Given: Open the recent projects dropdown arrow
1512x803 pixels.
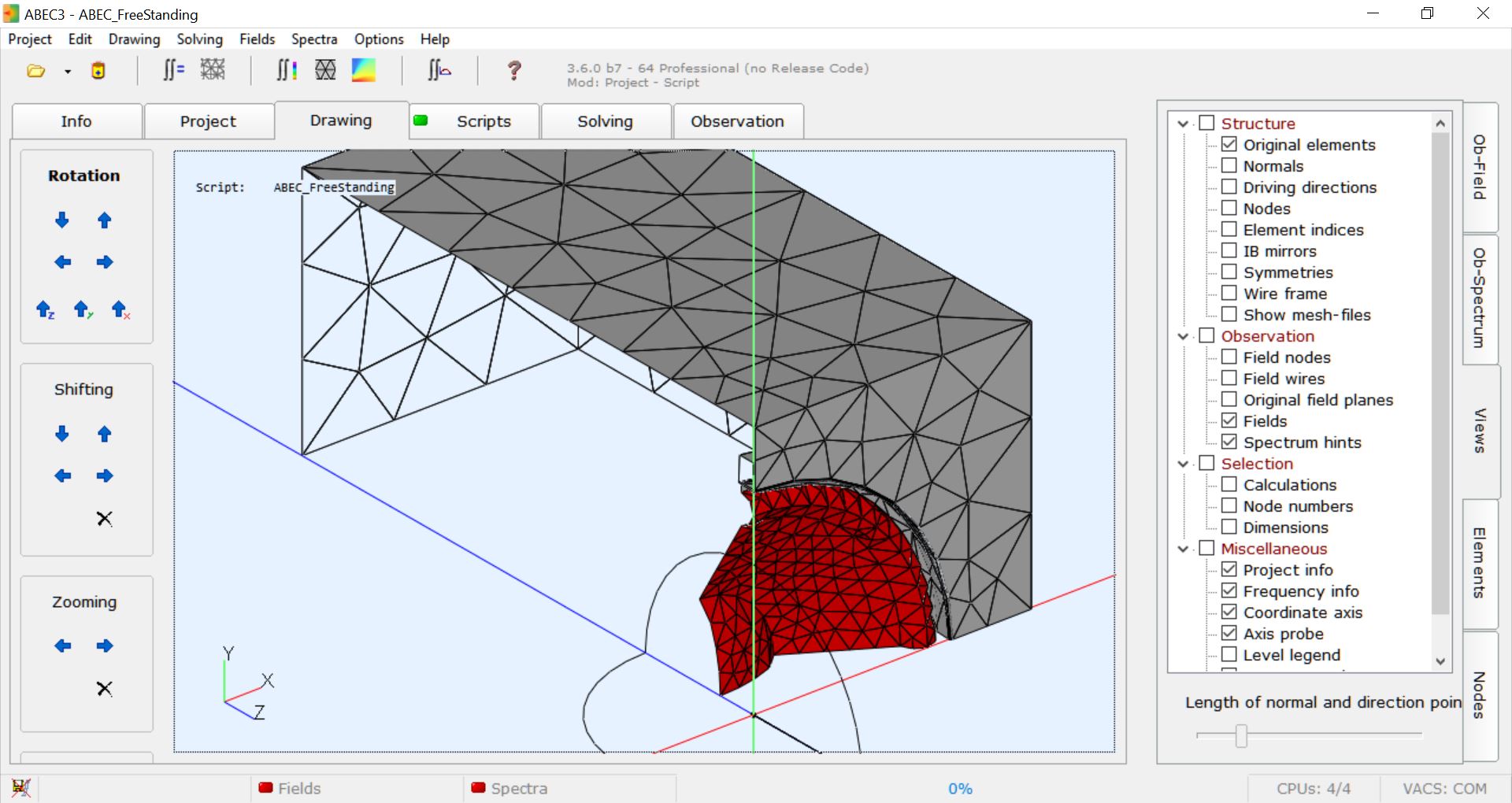Looking at the screenshot, I should coord(68,72).
